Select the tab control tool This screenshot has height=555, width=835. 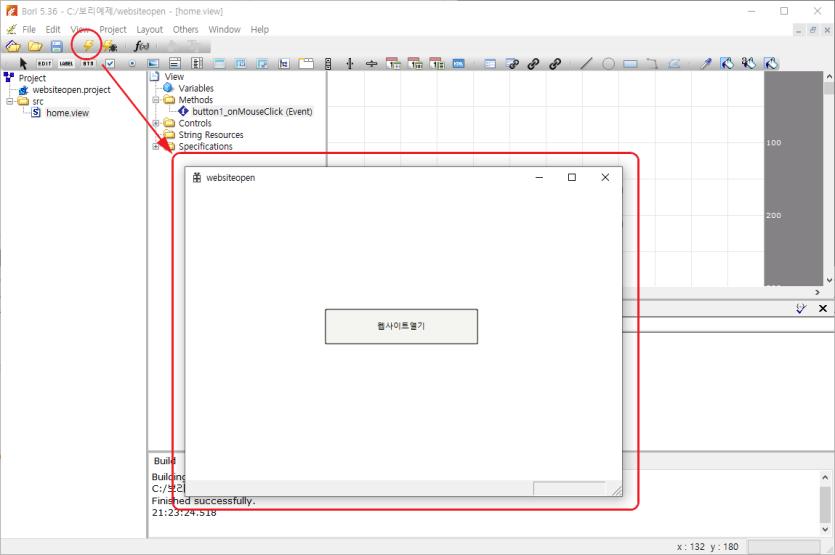[x=306, y=63]
